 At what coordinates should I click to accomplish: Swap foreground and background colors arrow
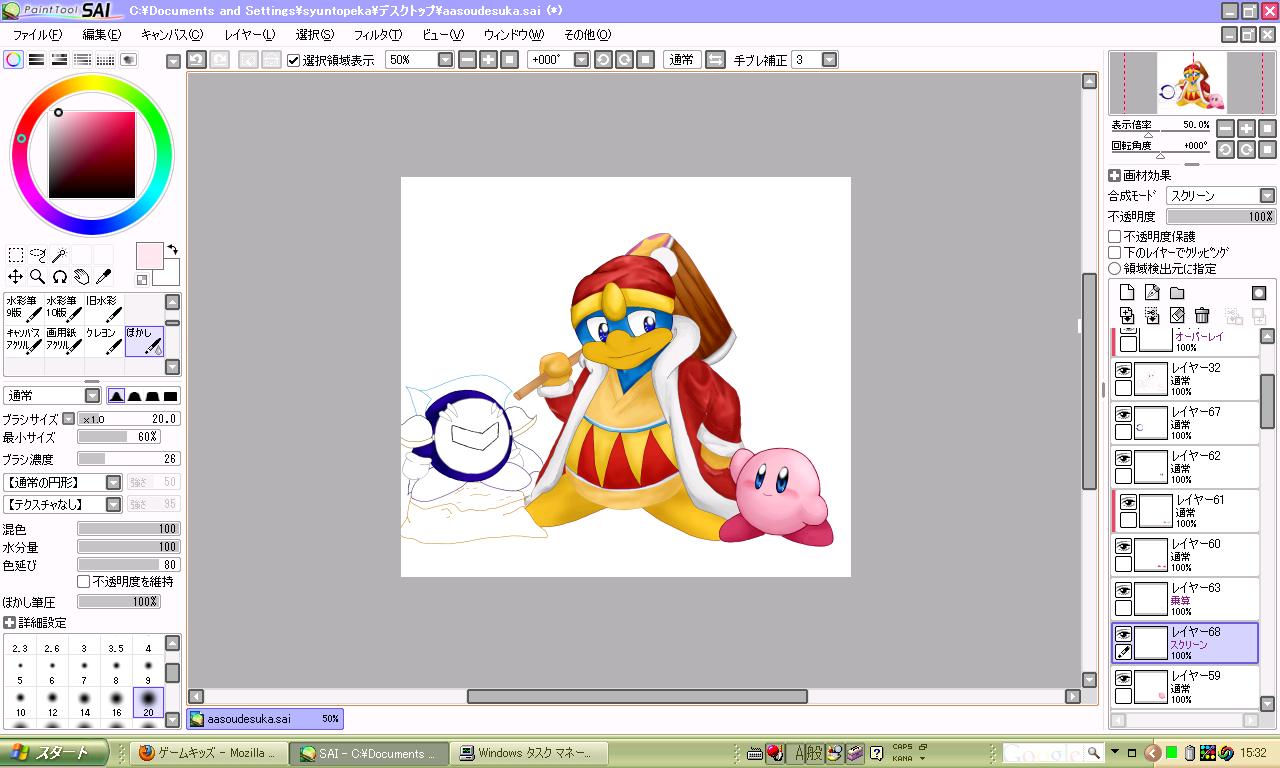tap(173, 249)
